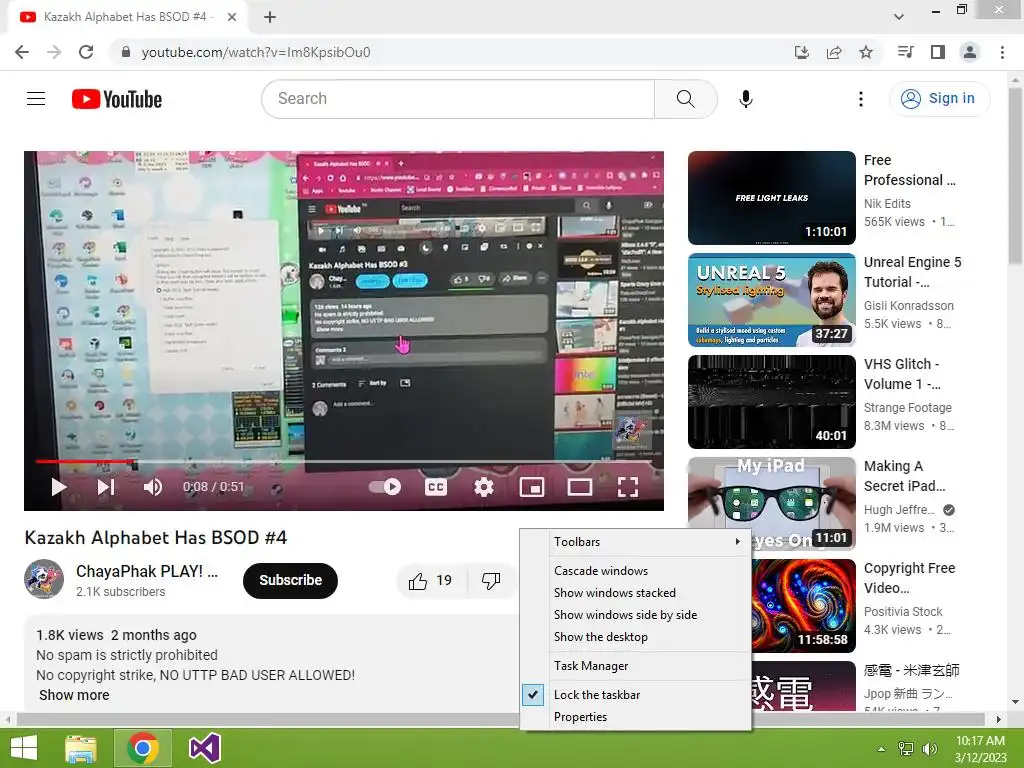Viewport: 1024px width, 768px height.
Task: Show hidden system tray icons
Action: point(881,749)
